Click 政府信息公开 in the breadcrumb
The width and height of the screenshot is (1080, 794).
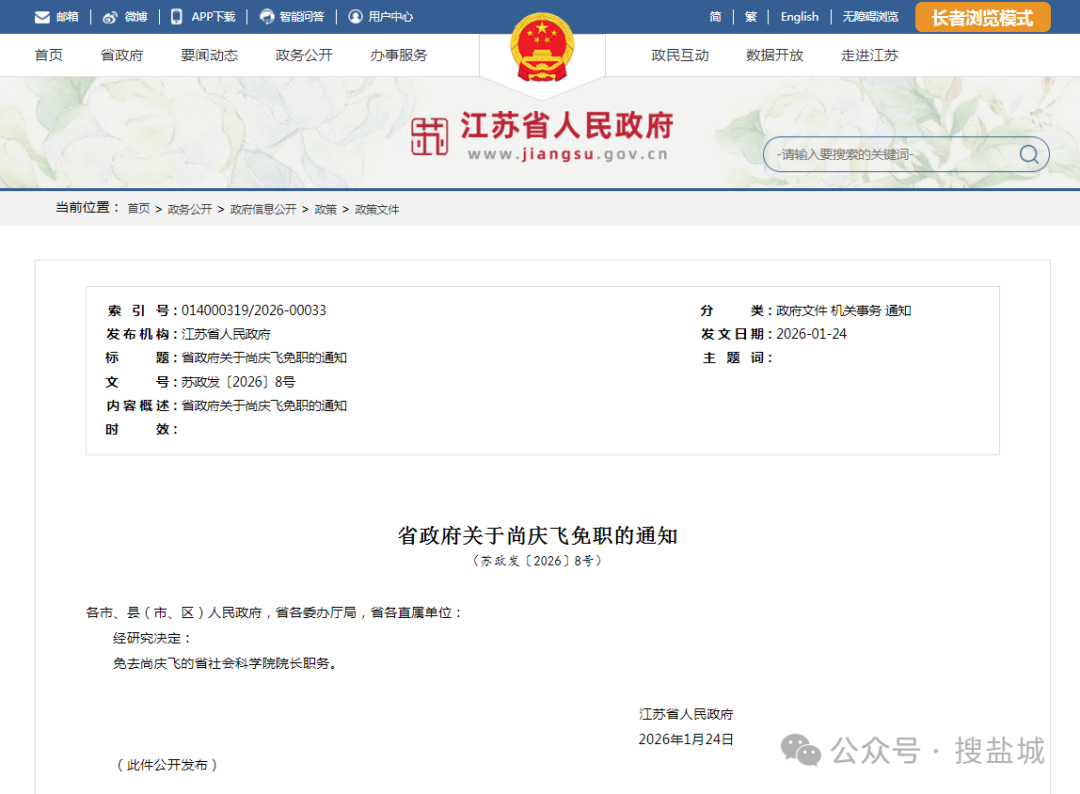(263, 209)
